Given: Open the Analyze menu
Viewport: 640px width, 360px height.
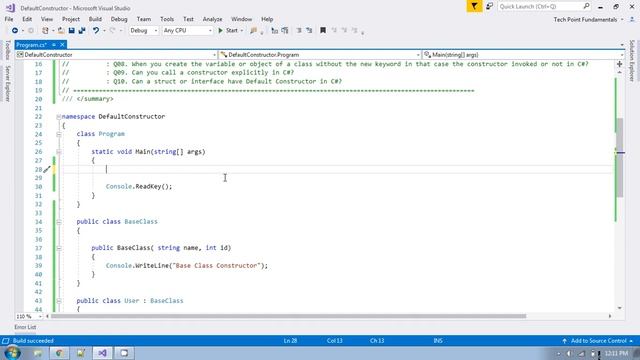Looking at the screenshot, I should point(212,19).
